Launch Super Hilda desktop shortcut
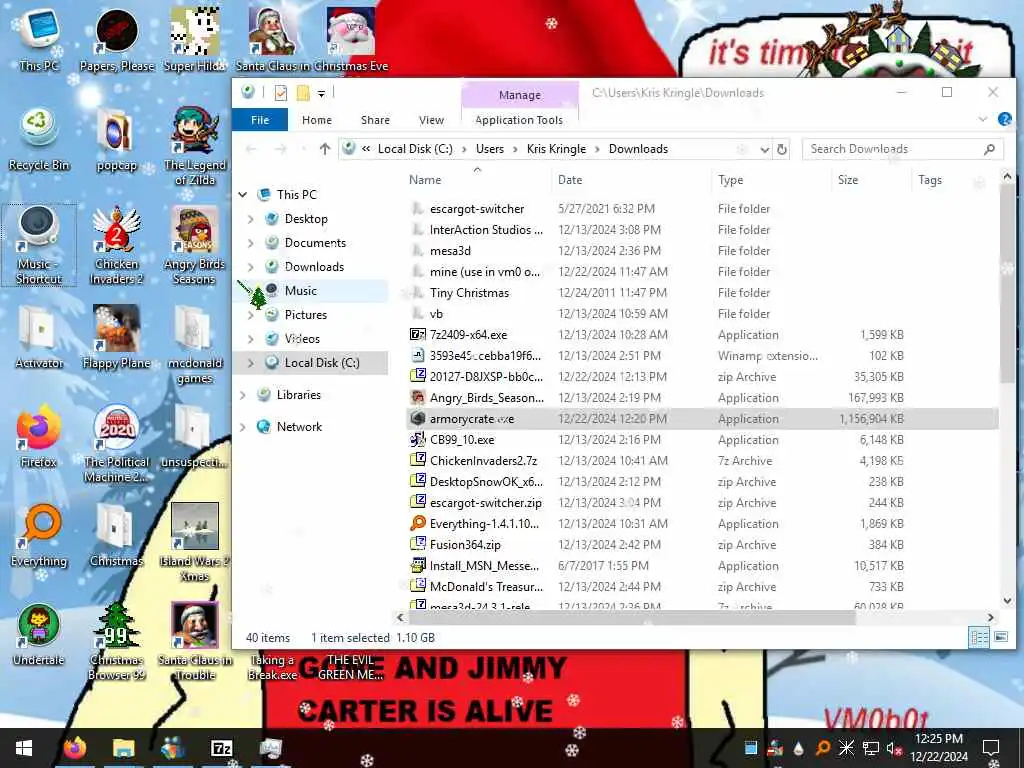Viewport: 1024px width, 768px height. [195, 39]
